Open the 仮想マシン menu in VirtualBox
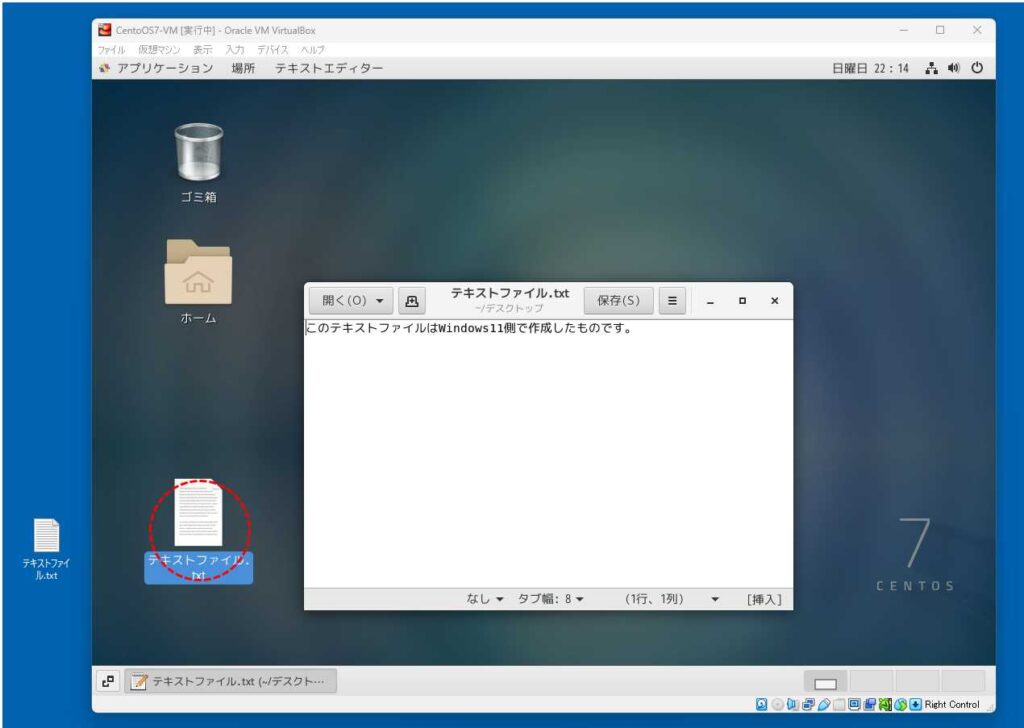 pyautogui.click(x=160, y=49)
